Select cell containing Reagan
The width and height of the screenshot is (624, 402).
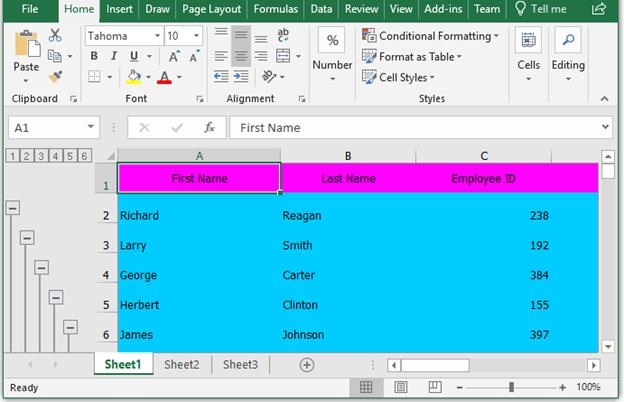point(347,215)
